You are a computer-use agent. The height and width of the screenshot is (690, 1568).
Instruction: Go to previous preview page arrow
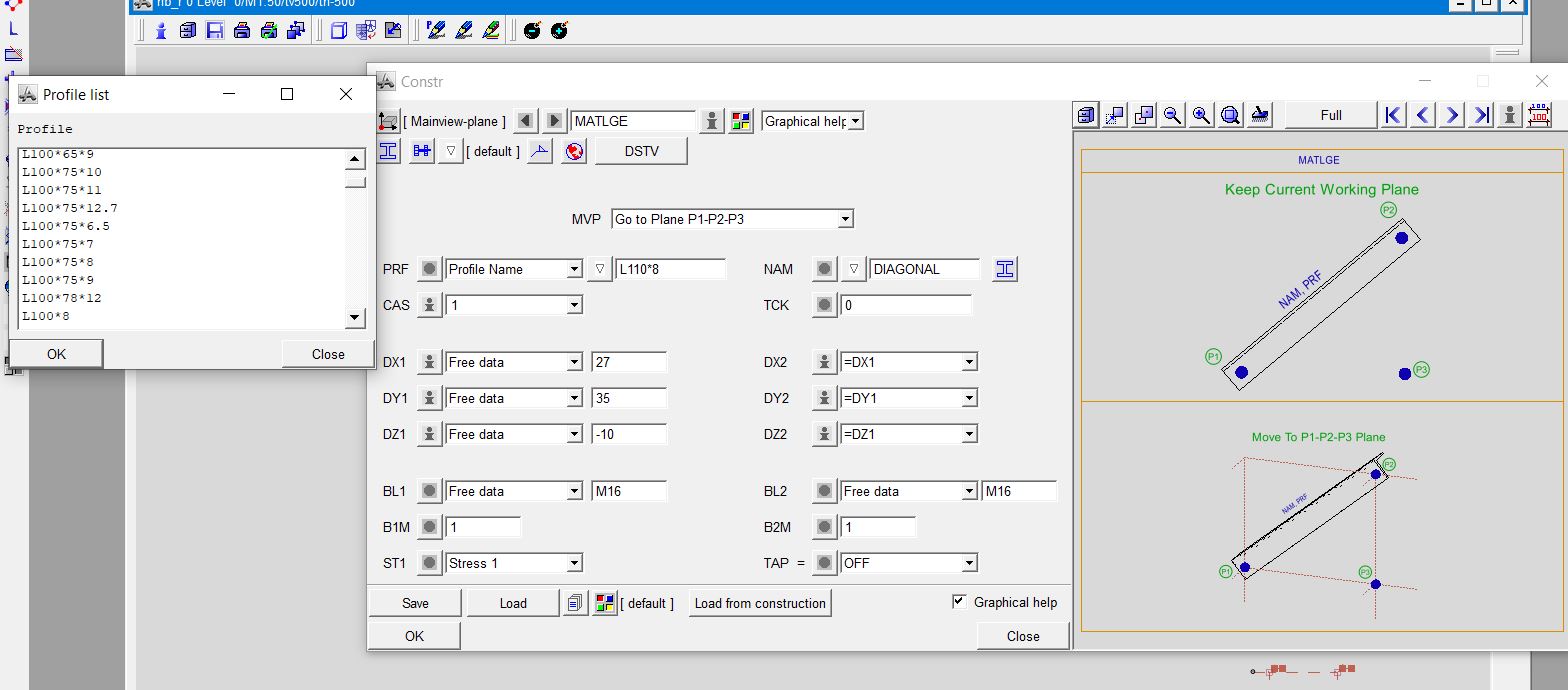click(1423, 115)
